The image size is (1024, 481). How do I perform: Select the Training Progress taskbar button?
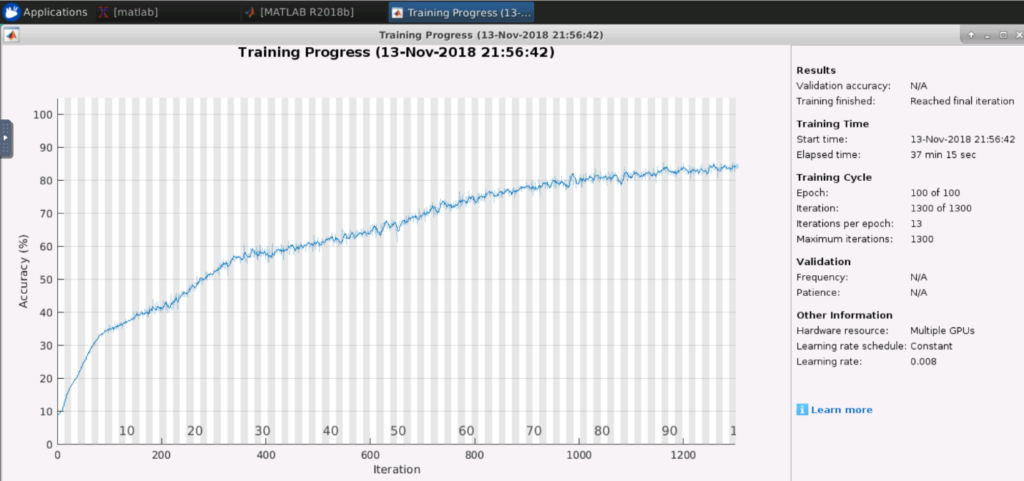[462, 12]
